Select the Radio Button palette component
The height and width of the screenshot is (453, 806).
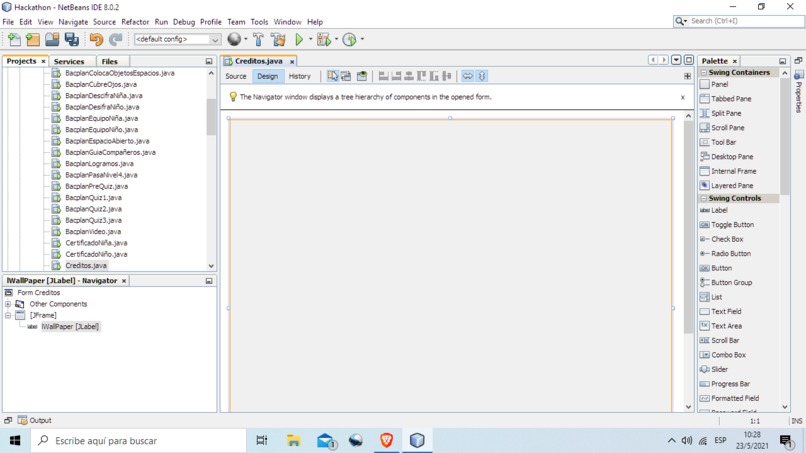click(730, 253)
